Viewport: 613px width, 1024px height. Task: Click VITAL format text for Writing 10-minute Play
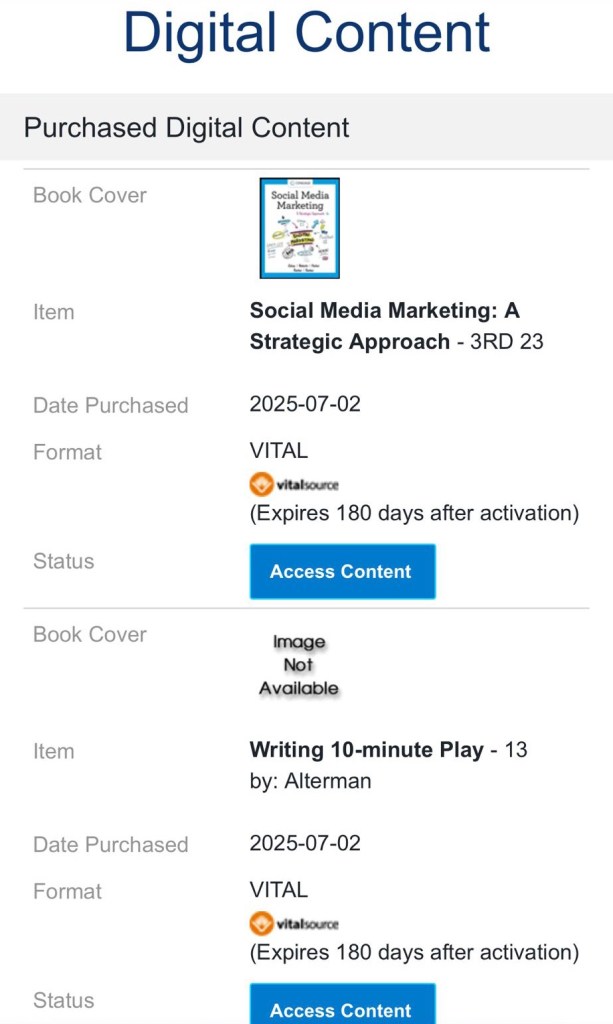(278, 889)
